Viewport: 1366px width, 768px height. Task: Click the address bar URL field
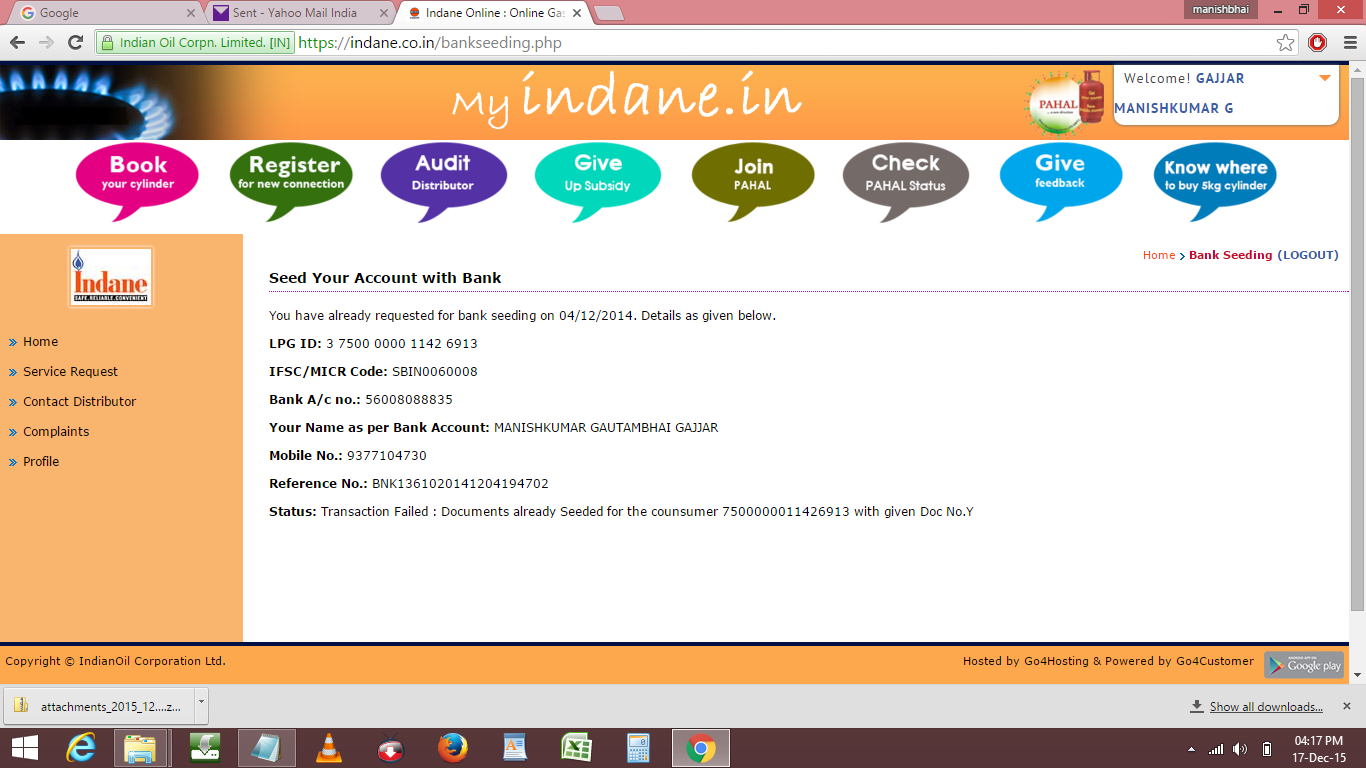pos(700,43)
